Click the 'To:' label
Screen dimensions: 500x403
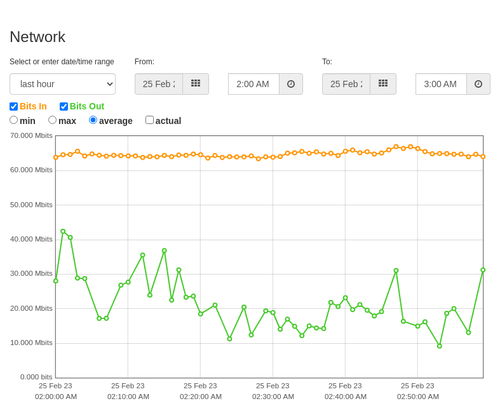[x=327, y=62]
